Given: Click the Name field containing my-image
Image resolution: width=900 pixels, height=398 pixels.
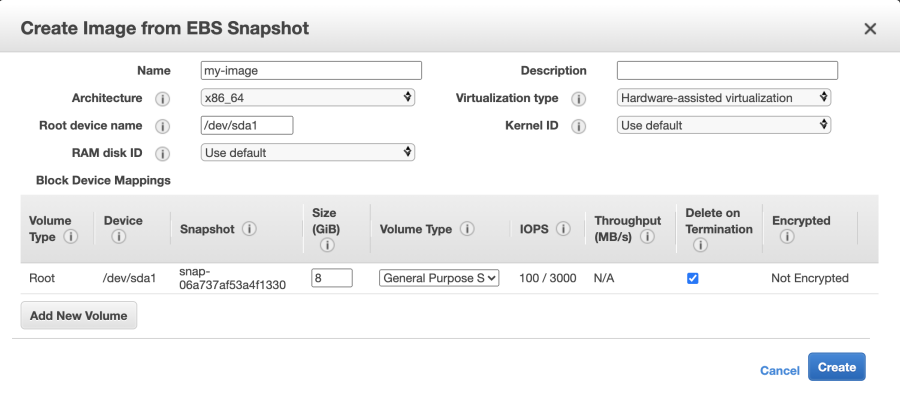Looking at the screenshot, I should tap(311, 70).
